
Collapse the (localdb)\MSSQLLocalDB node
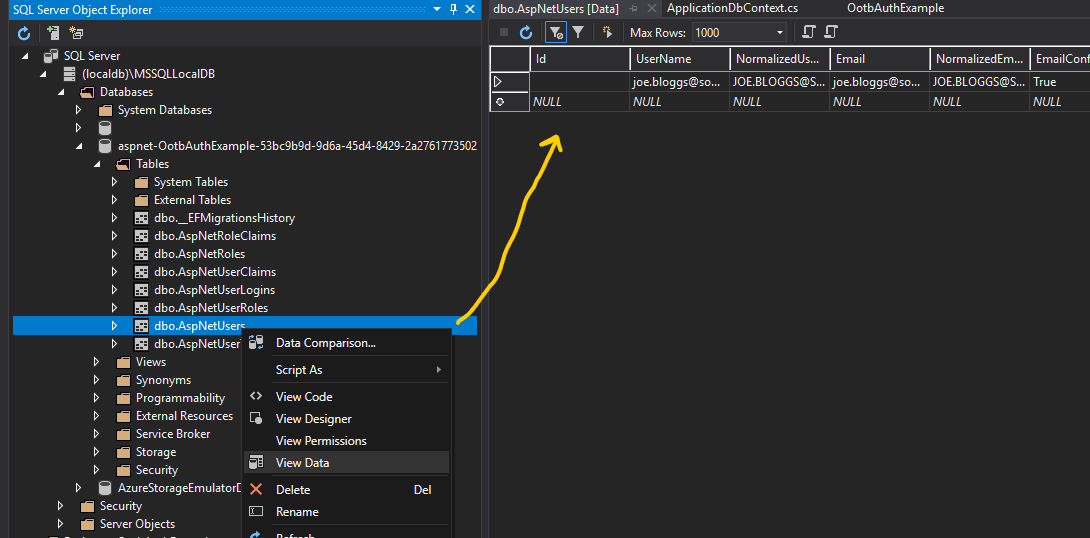pyautogui.click(x=43, y=74)
